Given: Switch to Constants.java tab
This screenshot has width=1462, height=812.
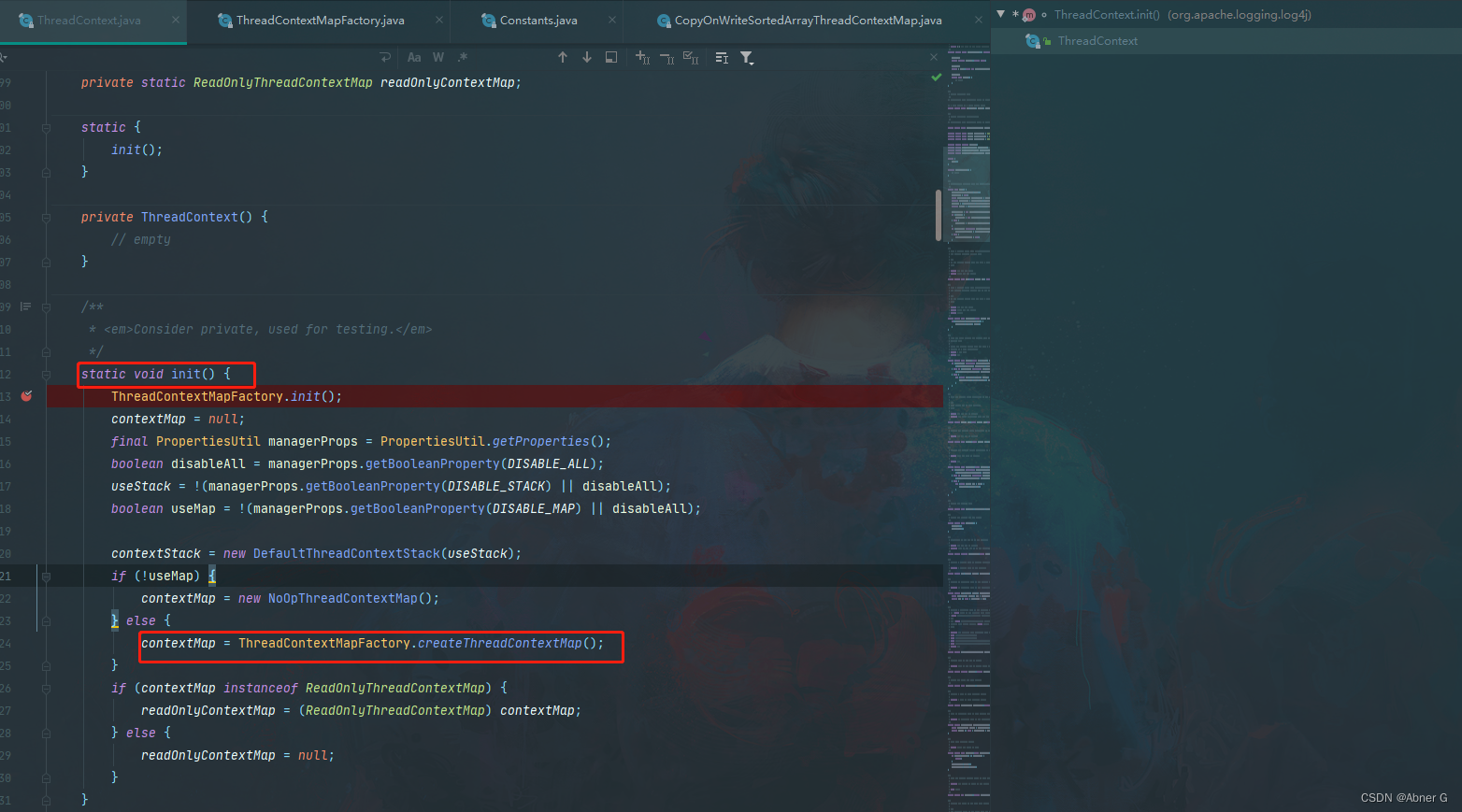Looking at the screenshot, I should (538, 21).
